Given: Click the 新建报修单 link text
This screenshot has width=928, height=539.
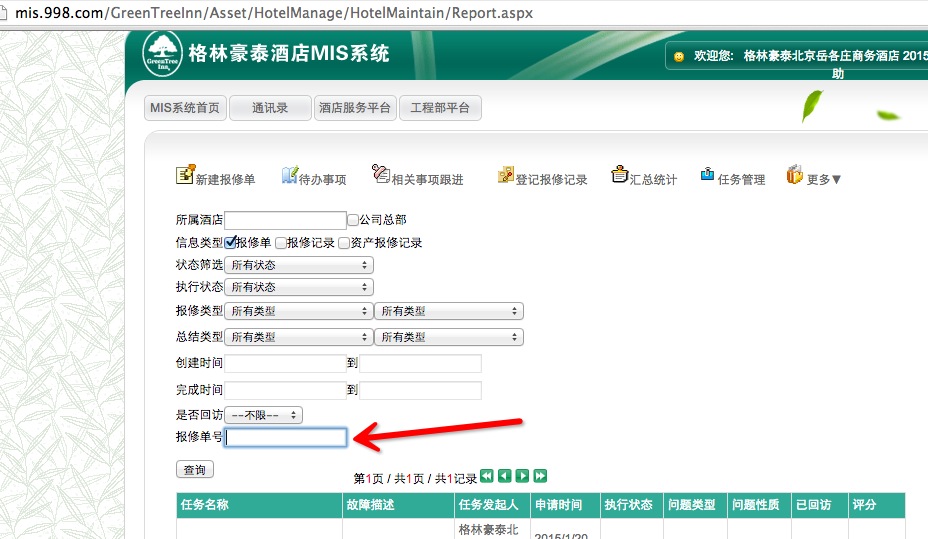Looking at the screenshot, I should (x=225, y=179).
